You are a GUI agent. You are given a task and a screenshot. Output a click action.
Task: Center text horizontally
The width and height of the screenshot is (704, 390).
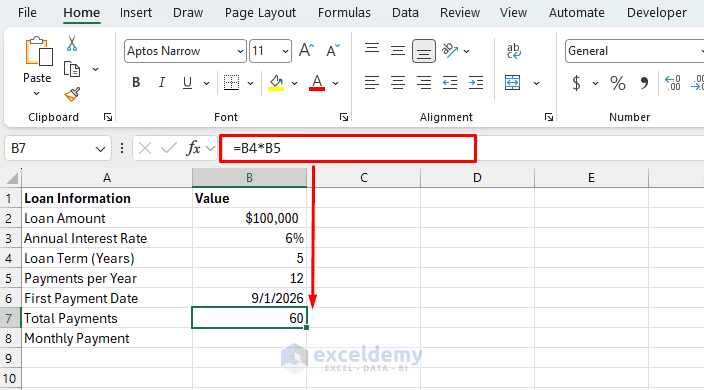(397, 83)
